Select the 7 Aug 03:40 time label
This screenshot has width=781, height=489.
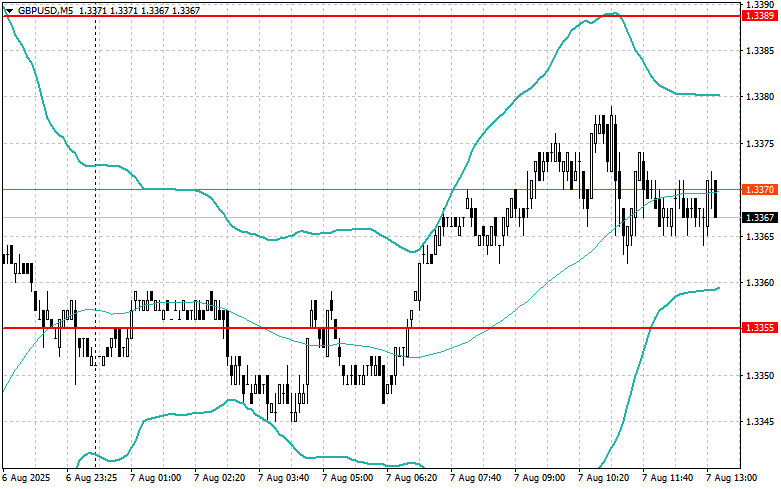click(284, 478)
